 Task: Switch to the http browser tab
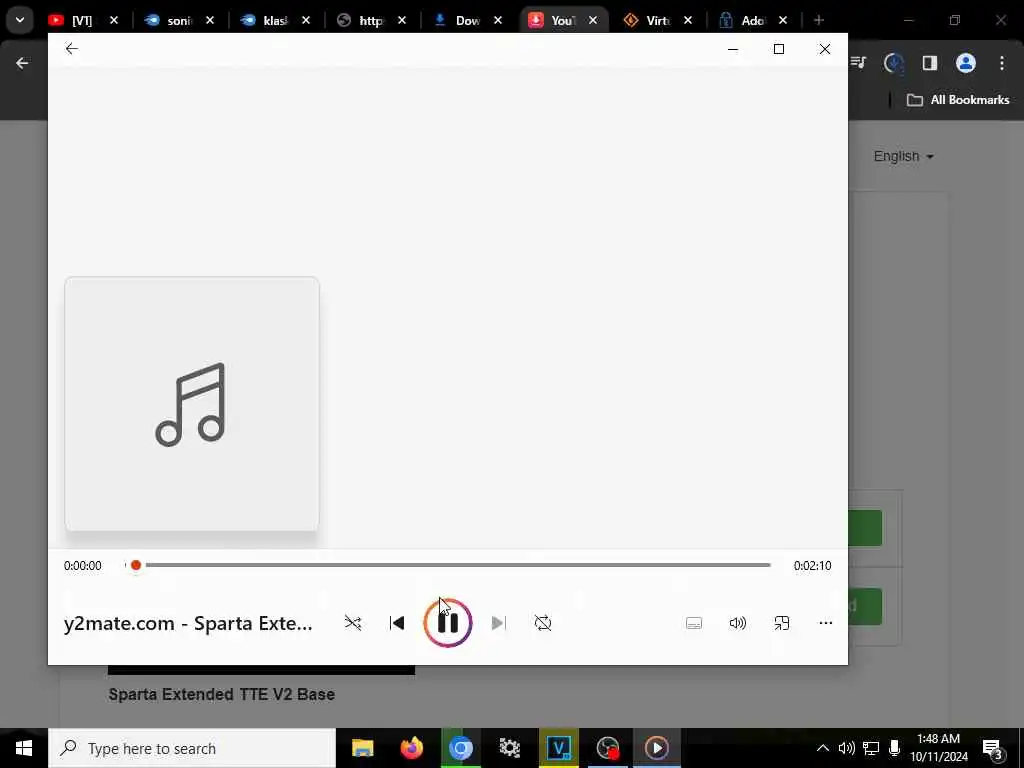360,20
